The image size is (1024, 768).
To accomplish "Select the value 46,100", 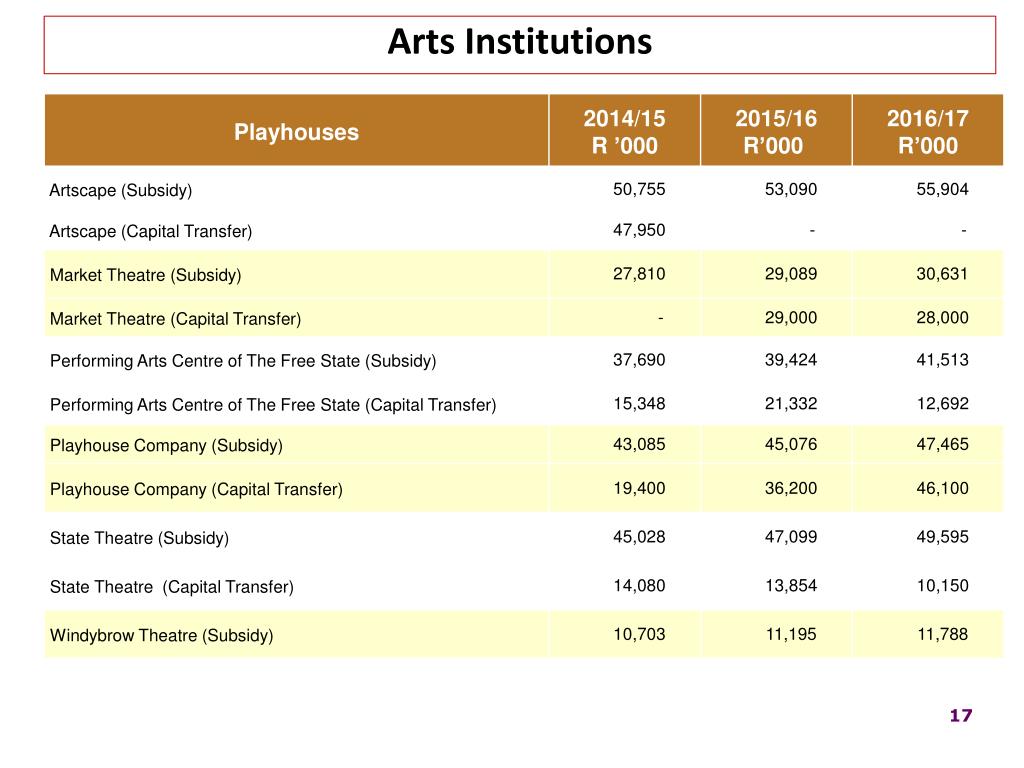I will click(x=942, y=488).
